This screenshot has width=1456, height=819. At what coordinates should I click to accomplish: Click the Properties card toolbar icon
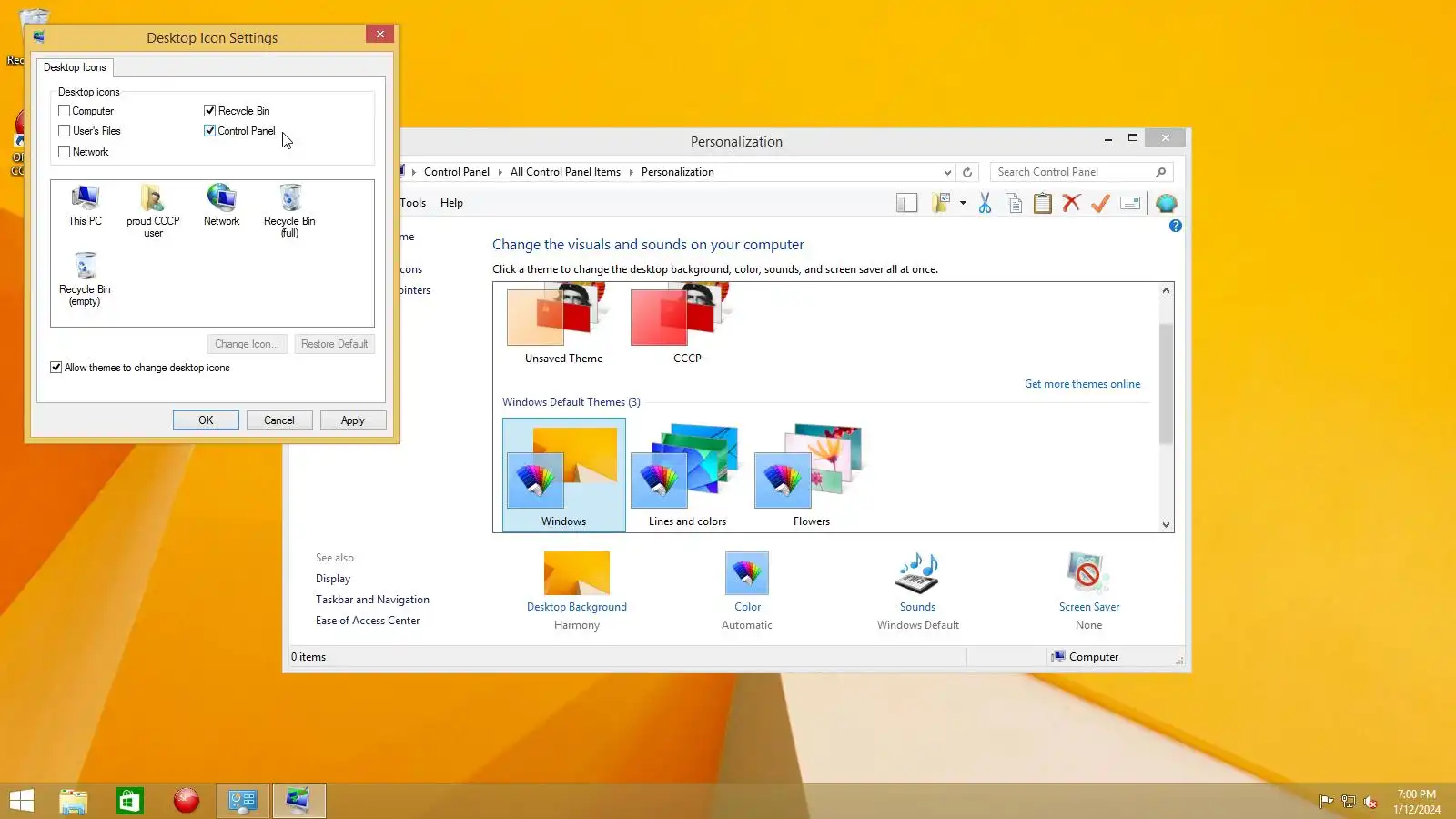(x=1130, y=203)
